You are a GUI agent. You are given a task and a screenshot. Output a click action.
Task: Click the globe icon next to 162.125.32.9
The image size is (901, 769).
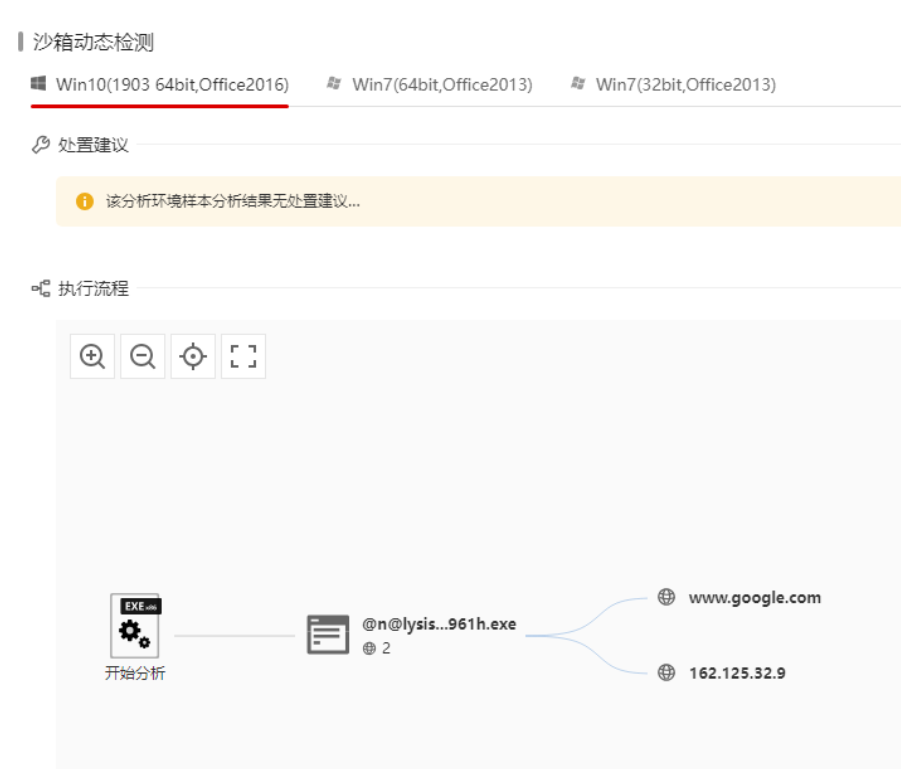[x=667, y=672]
